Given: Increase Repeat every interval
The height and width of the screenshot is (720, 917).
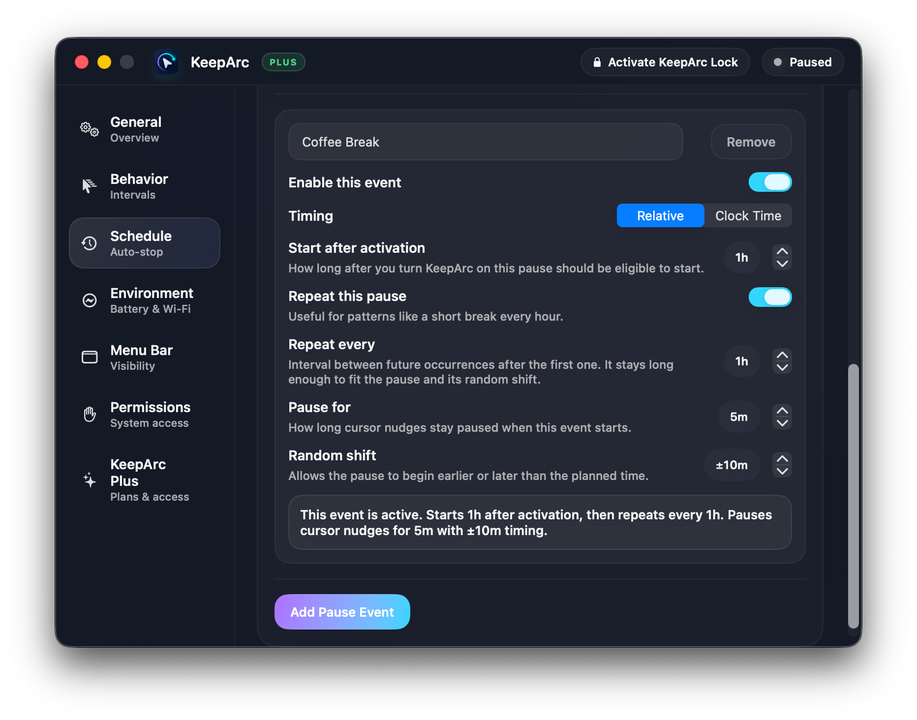Looking at the screenshot, I should 782,355.
